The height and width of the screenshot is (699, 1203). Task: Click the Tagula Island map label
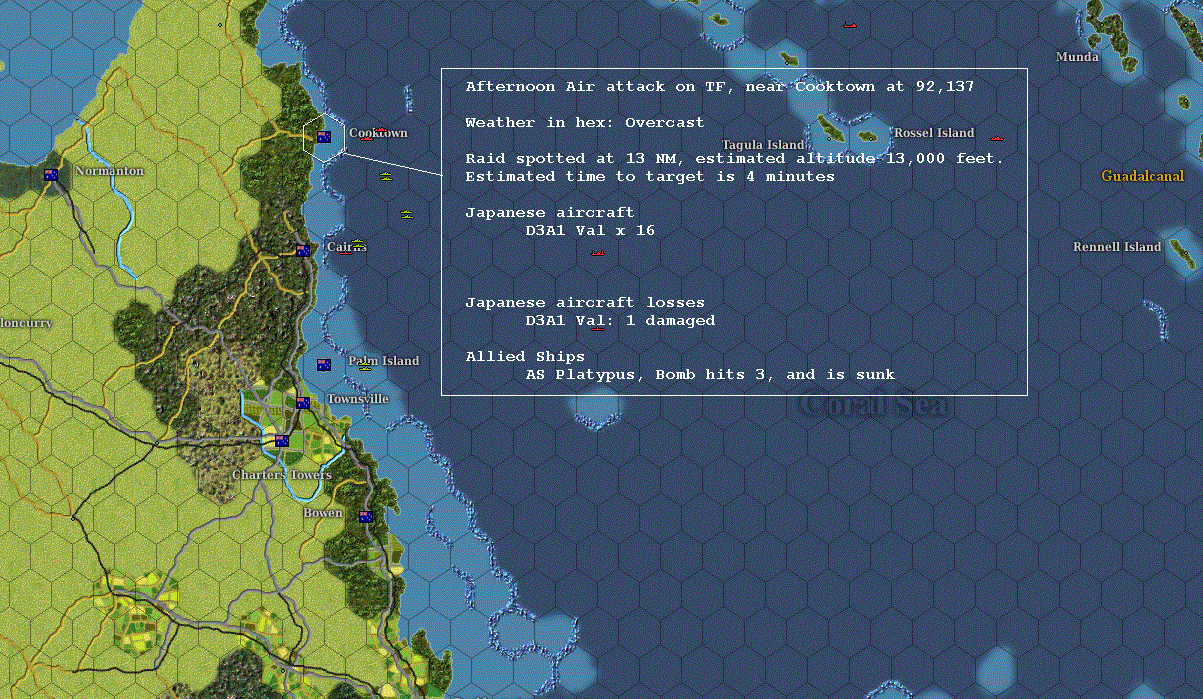pyautogui.click(x=763, y=145)
